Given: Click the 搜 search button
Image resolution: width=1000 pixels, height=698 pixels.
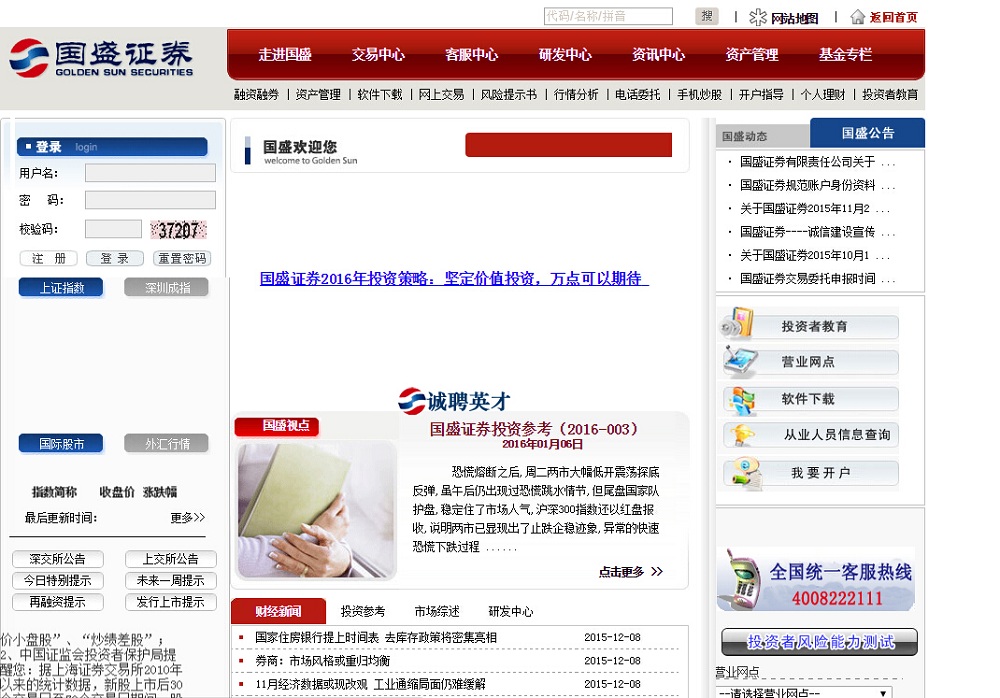Looking at the screenshot, I should point(707,16).
